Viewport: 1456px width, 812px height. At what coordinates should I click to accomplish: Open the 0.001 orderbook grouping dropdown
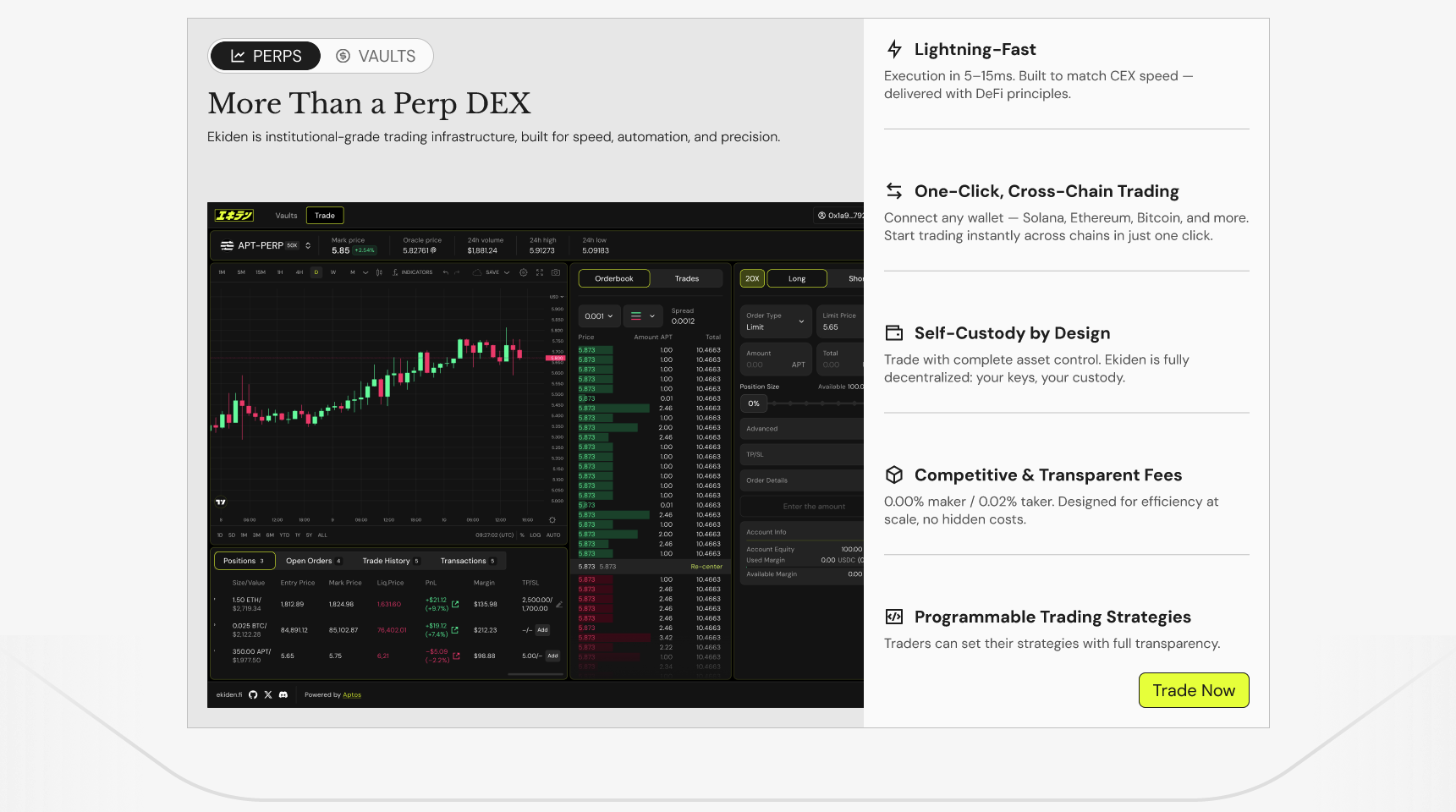point(599,316)
